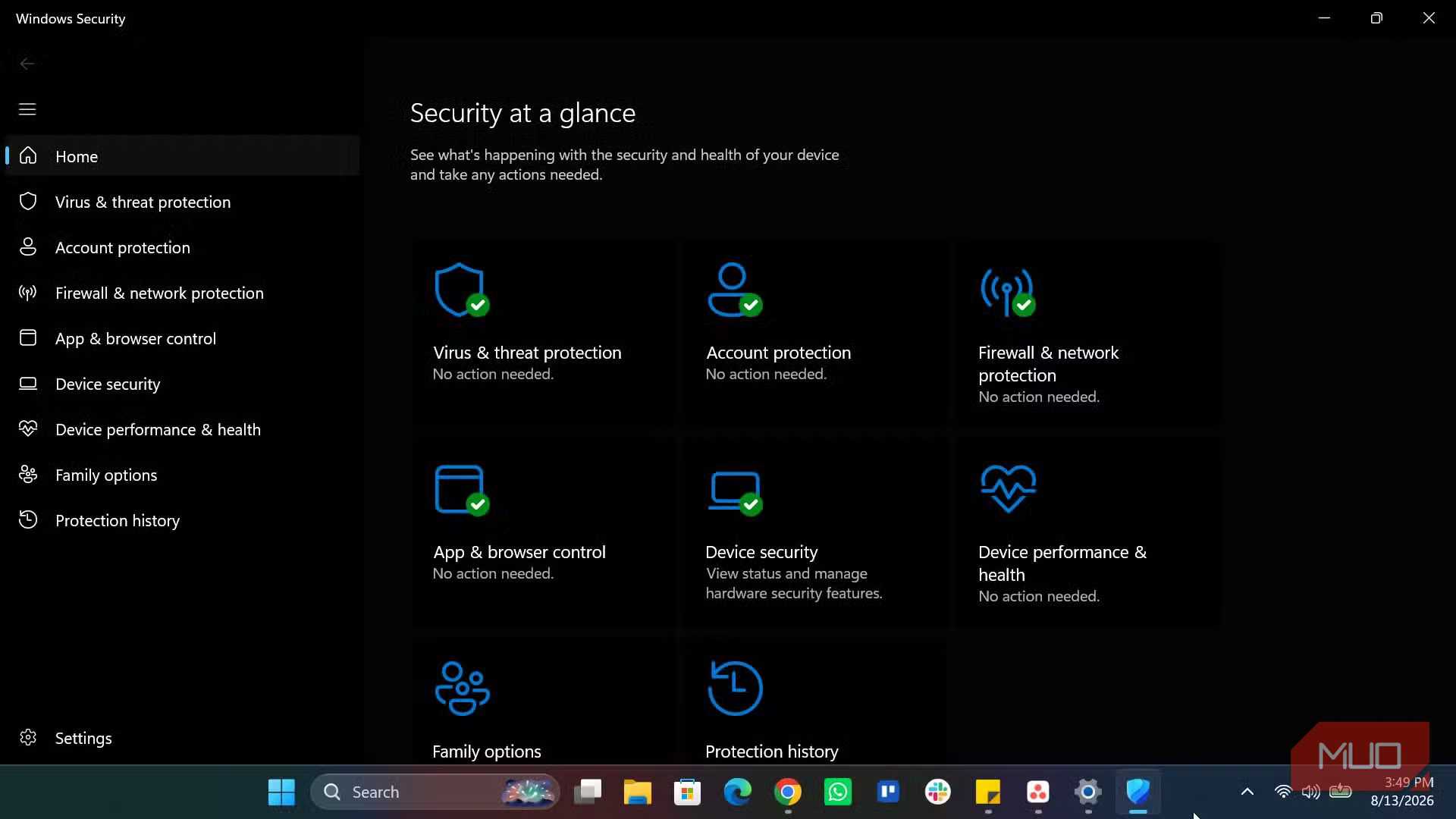The image size is (1456, 819).
Task: Open the red app icon on taskbar
Action: tap(1037, 792)
